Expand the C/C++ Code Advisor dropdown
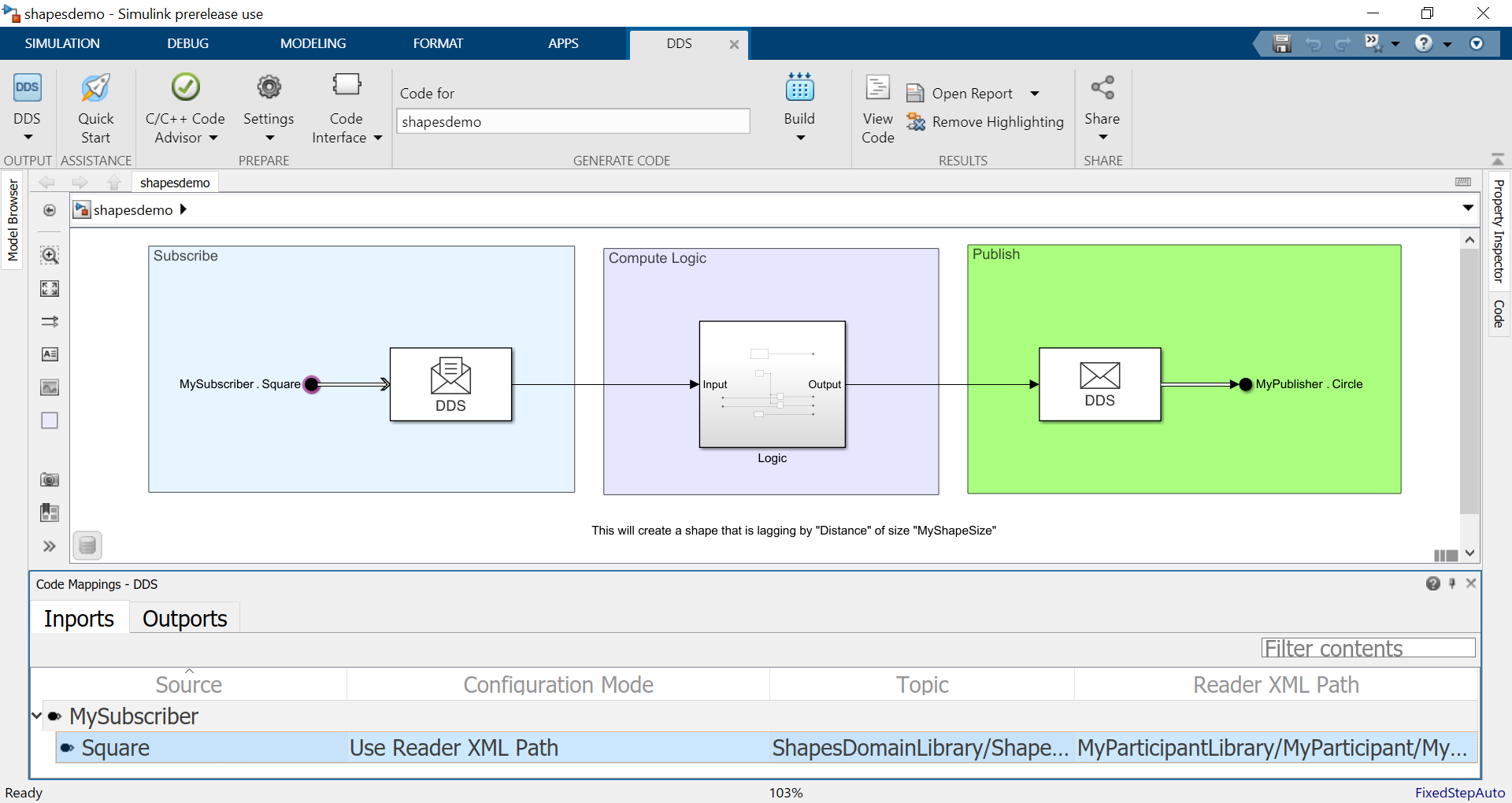This screenshot has height=803, width=1512. [x=213, y=138]
